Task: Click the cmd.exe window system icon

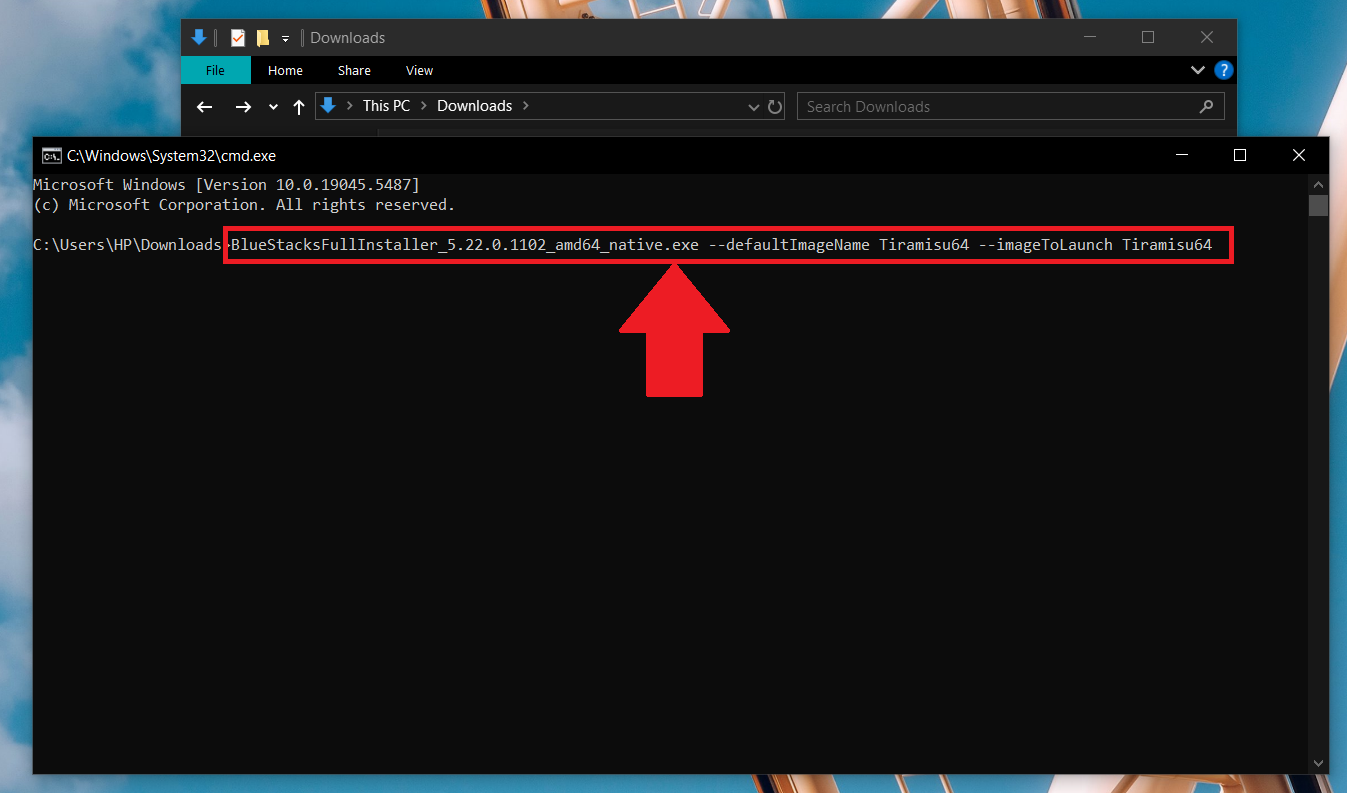Action: 51,155
